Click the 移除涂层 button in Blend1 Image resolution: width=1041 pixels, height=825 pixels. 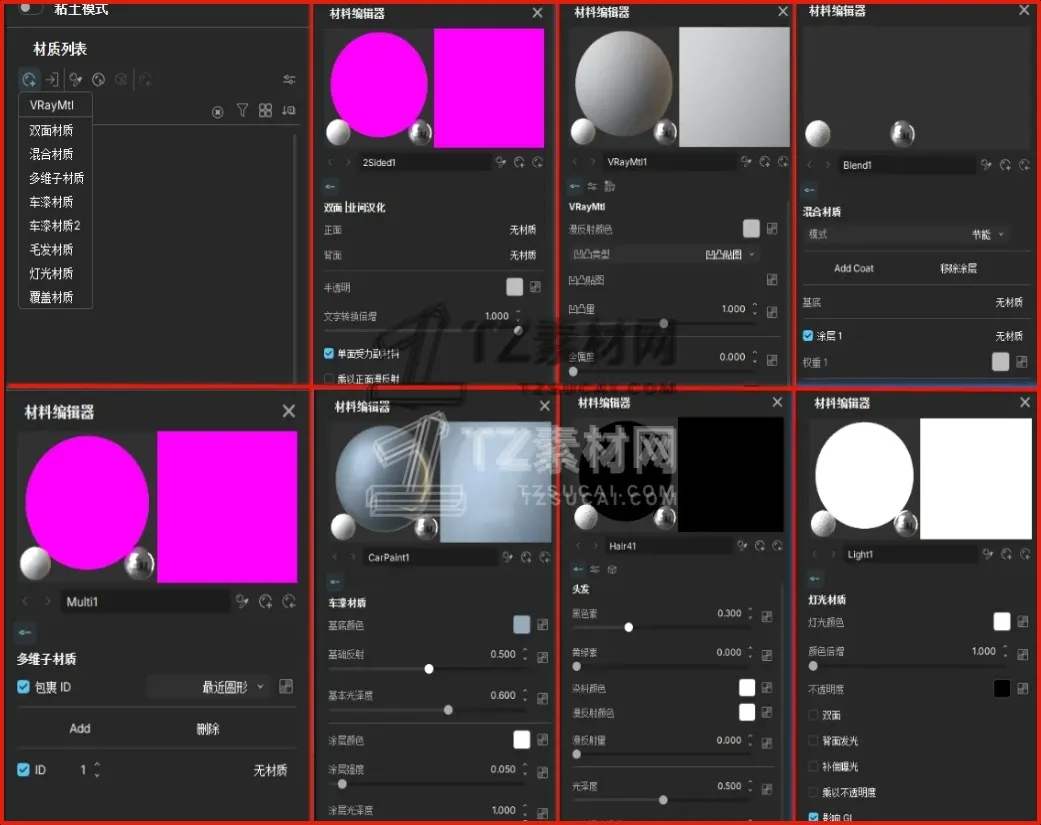click(958, 268)
